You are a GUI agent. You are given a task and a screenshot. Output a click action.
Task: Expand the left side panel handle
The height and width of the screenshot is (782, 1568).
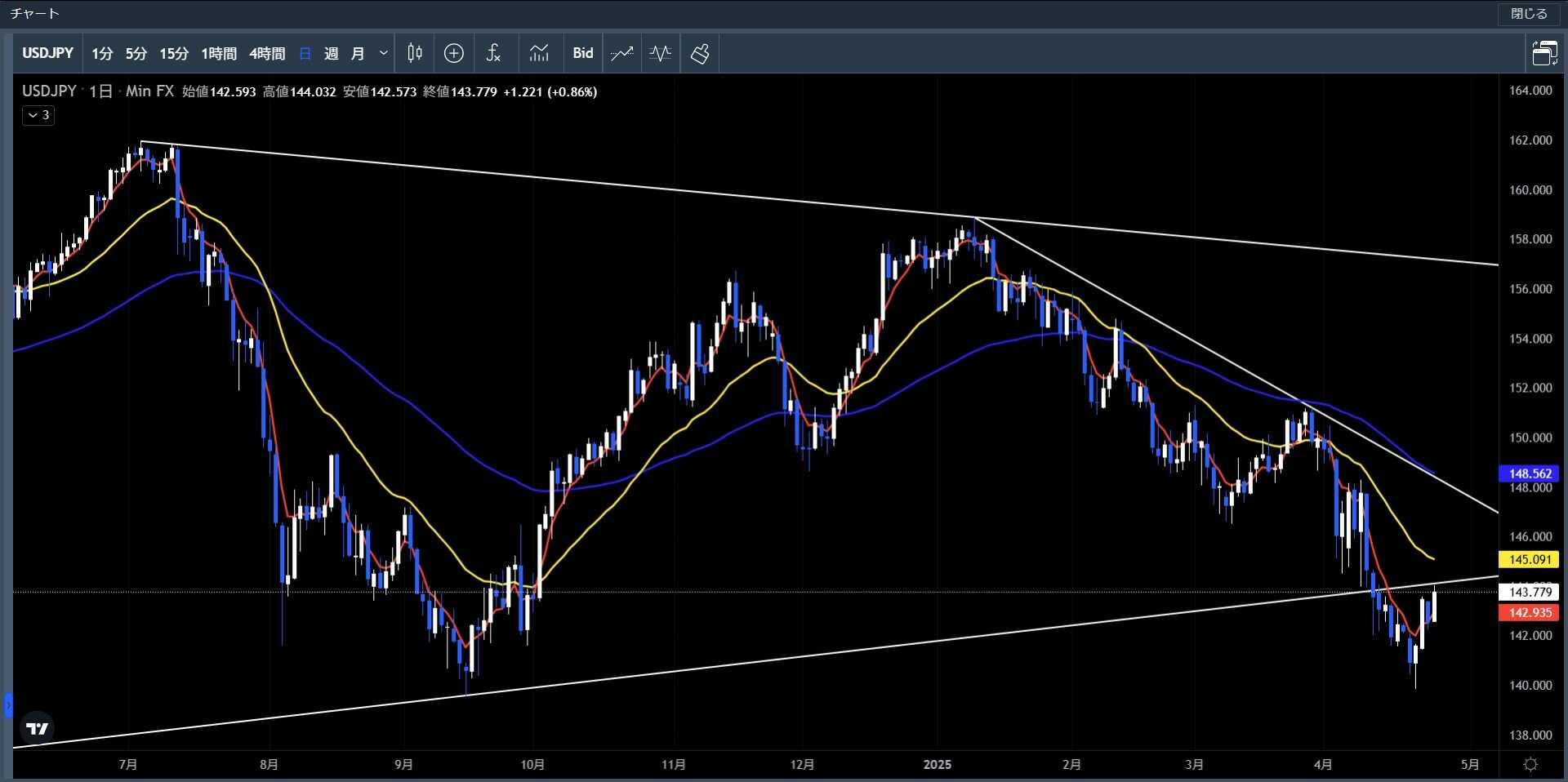[8, 704]
